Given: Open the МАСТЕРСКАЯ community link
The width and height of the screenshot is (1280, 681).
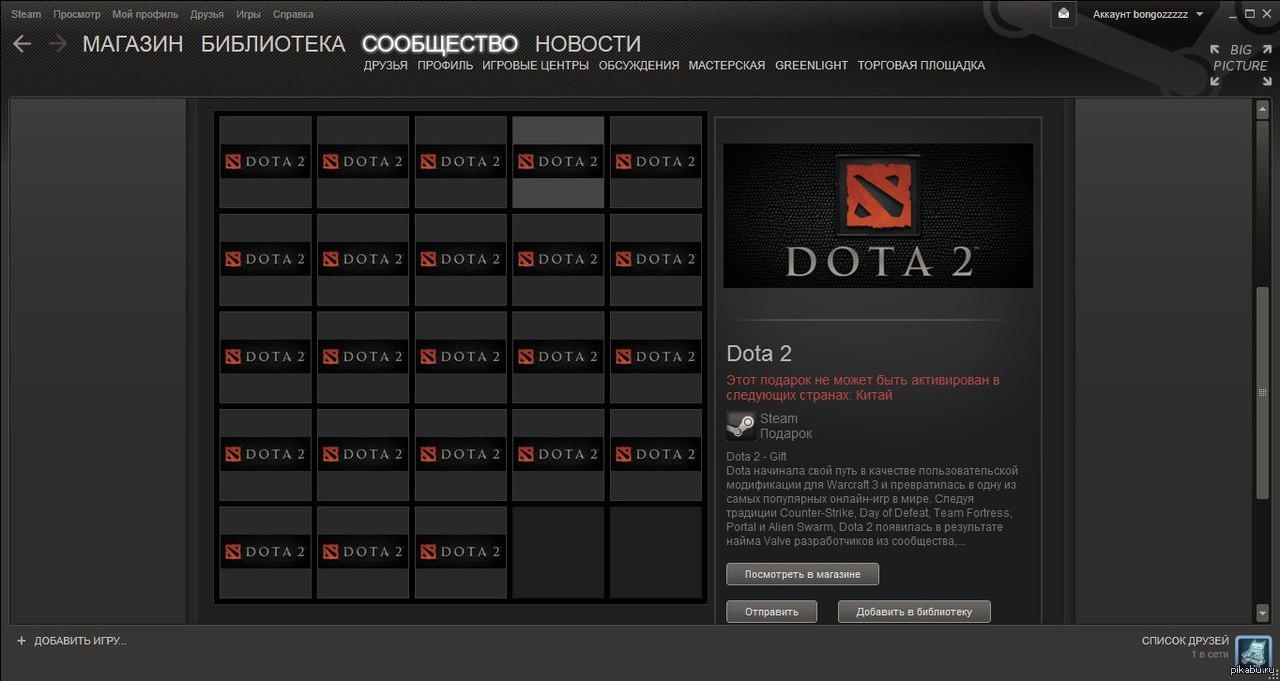Looking at the screenshot, I should coord(727,65).
